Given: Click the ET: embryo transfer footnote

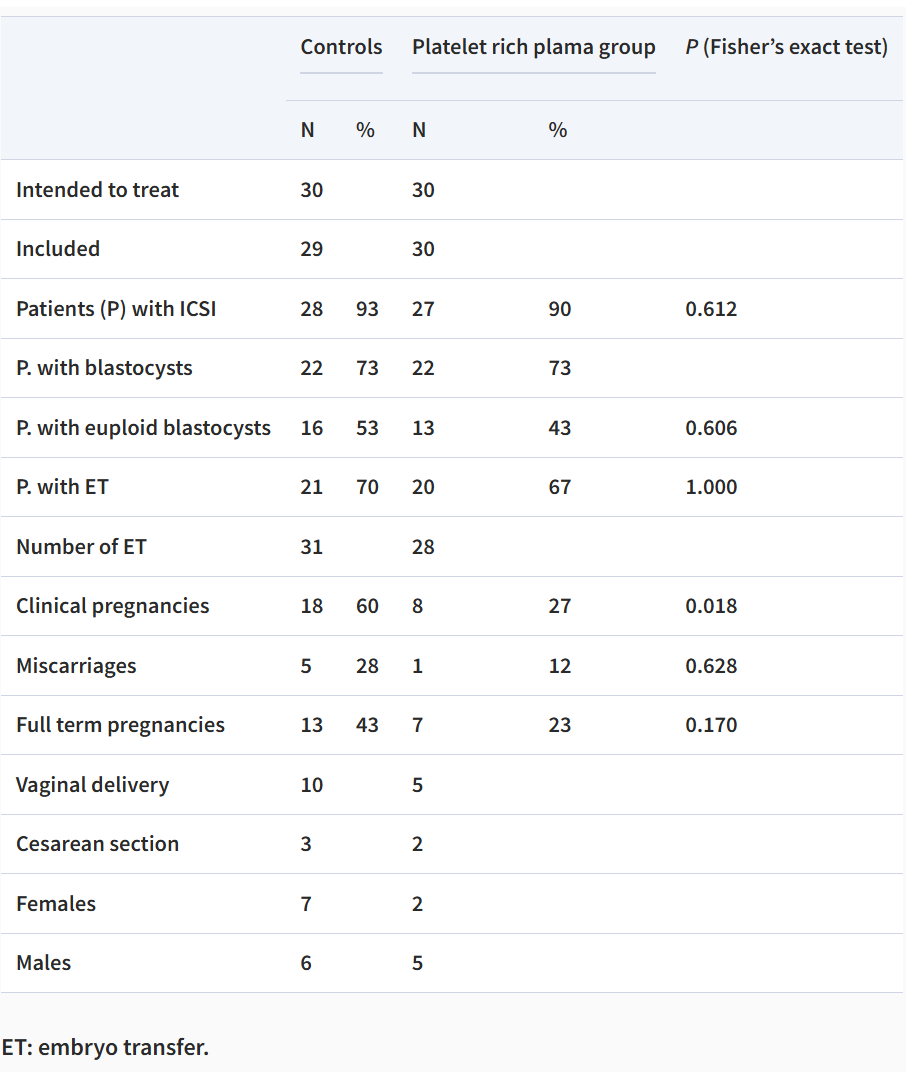Looking at the screenshot, I should [x=105, y=1047].
